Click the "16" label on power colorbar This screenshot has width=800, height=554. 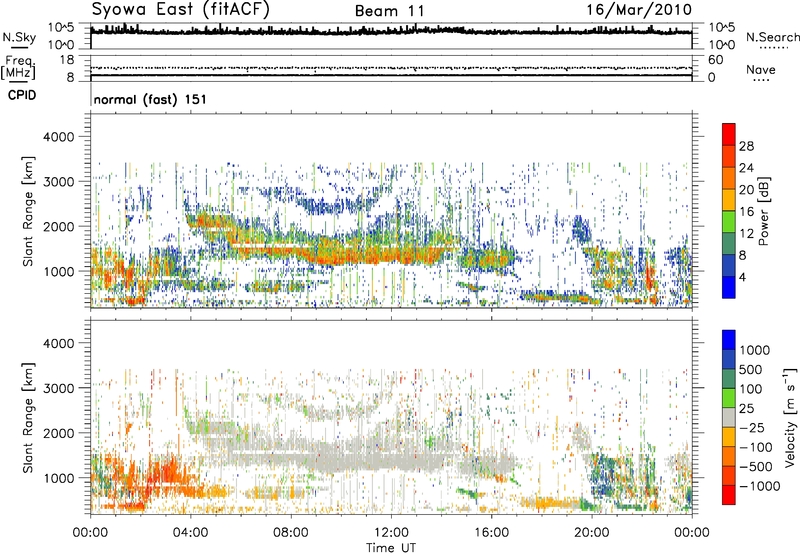click(746, 212)
